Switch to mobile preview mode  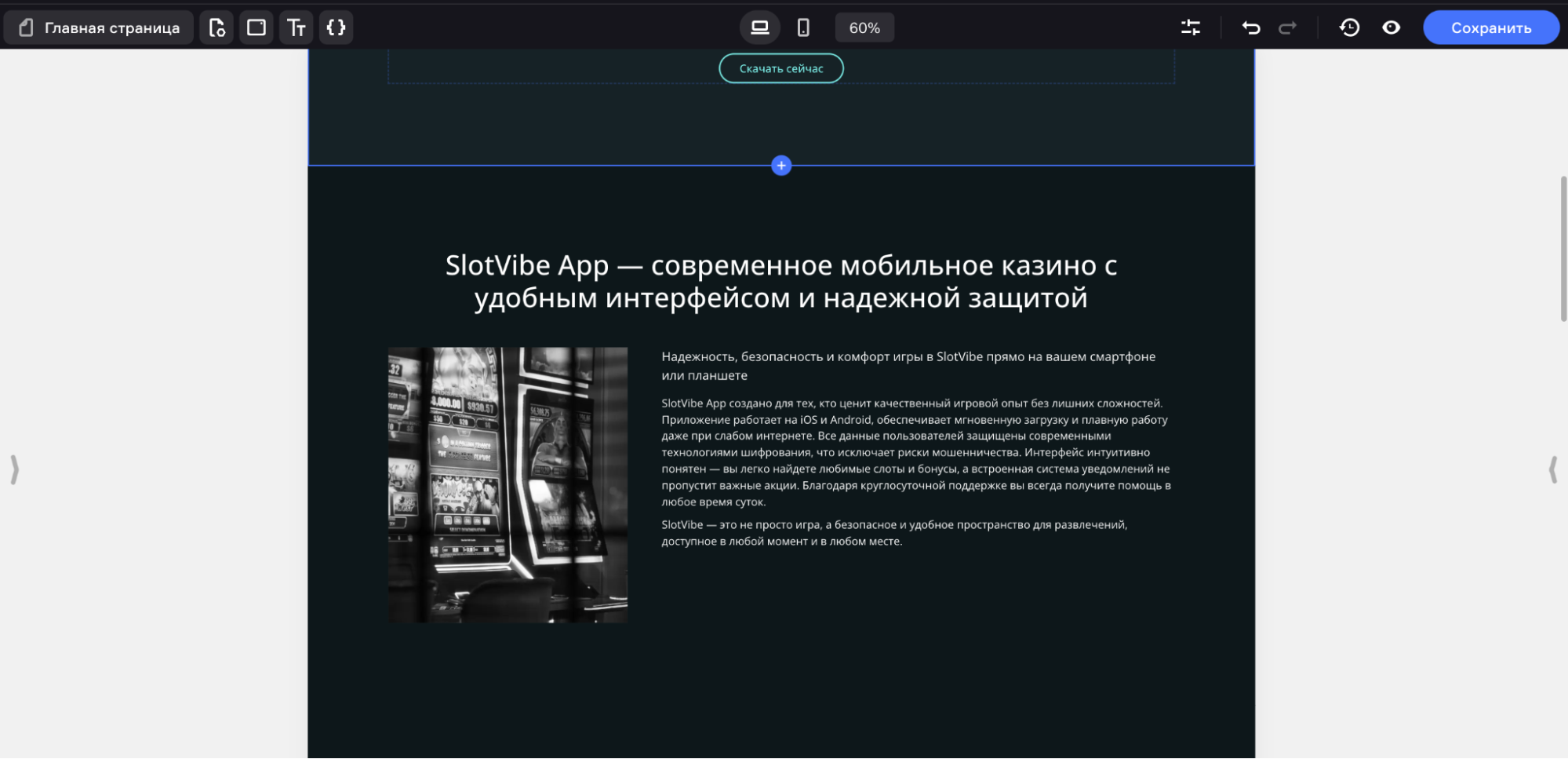click(x=803, y=27)
